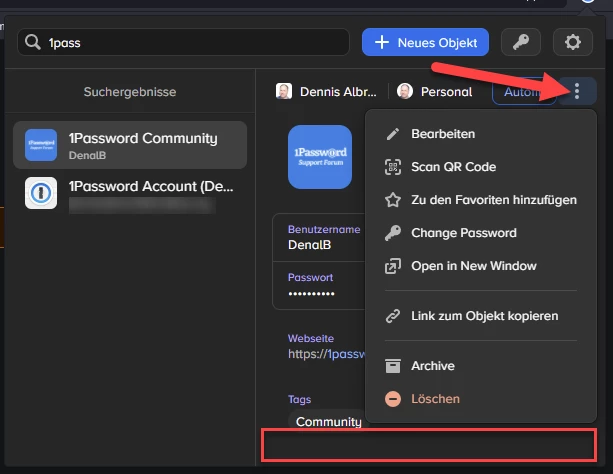Open settings via the gear icon

click(573, 42)
